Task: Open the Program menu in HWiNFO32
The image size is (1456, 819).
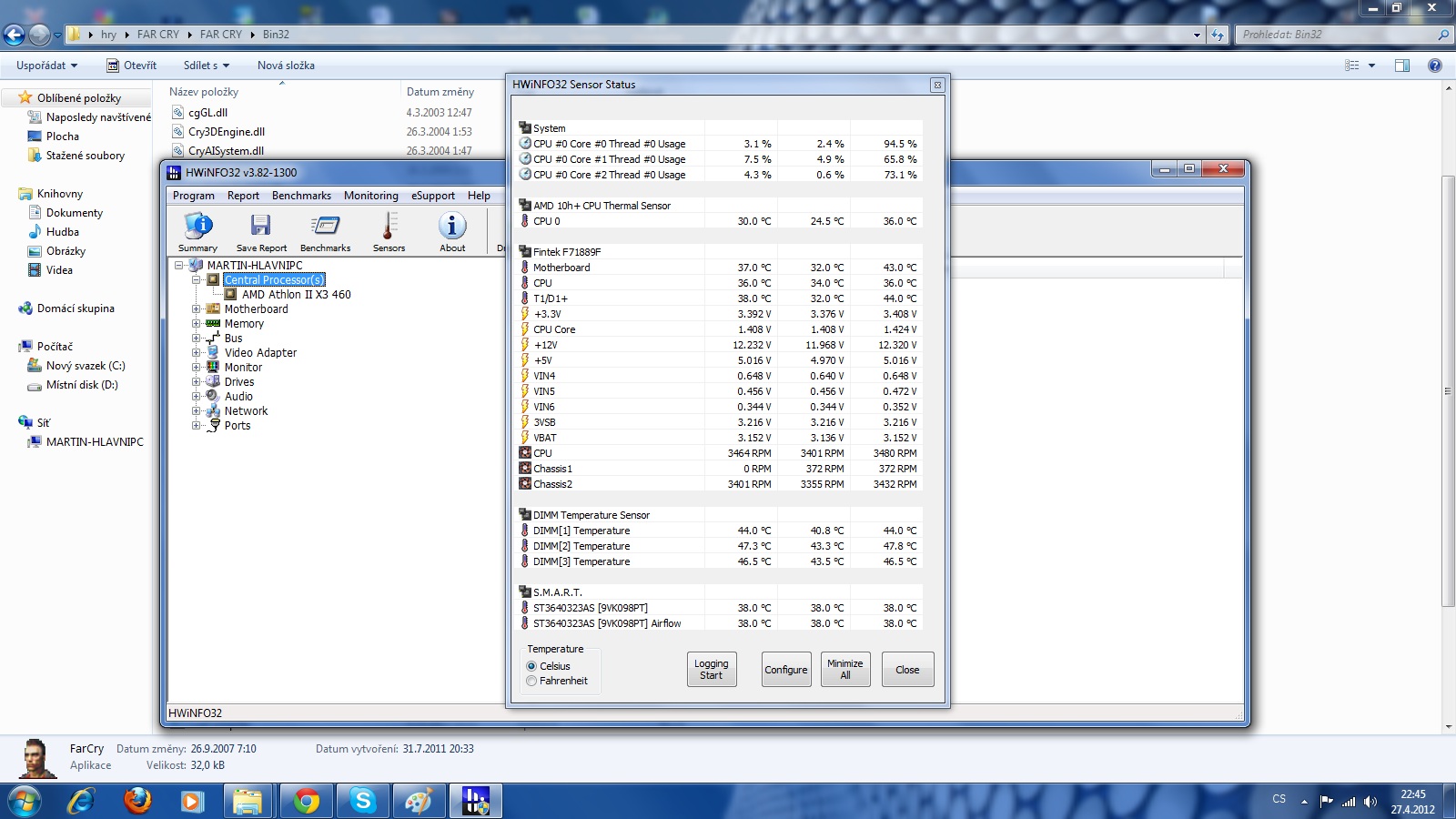Action: [x=194, y=196]
